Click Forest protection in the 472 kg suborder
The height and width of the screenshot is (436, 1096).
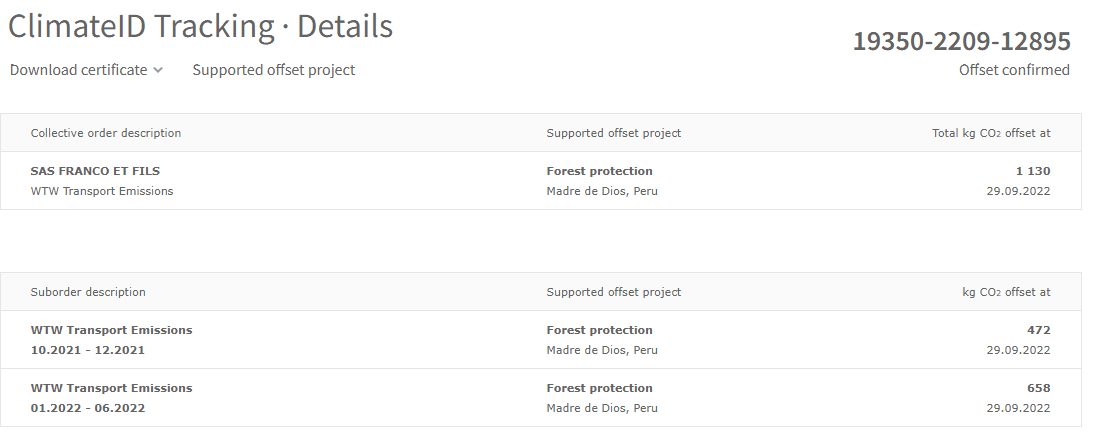(x=599, y=330)
